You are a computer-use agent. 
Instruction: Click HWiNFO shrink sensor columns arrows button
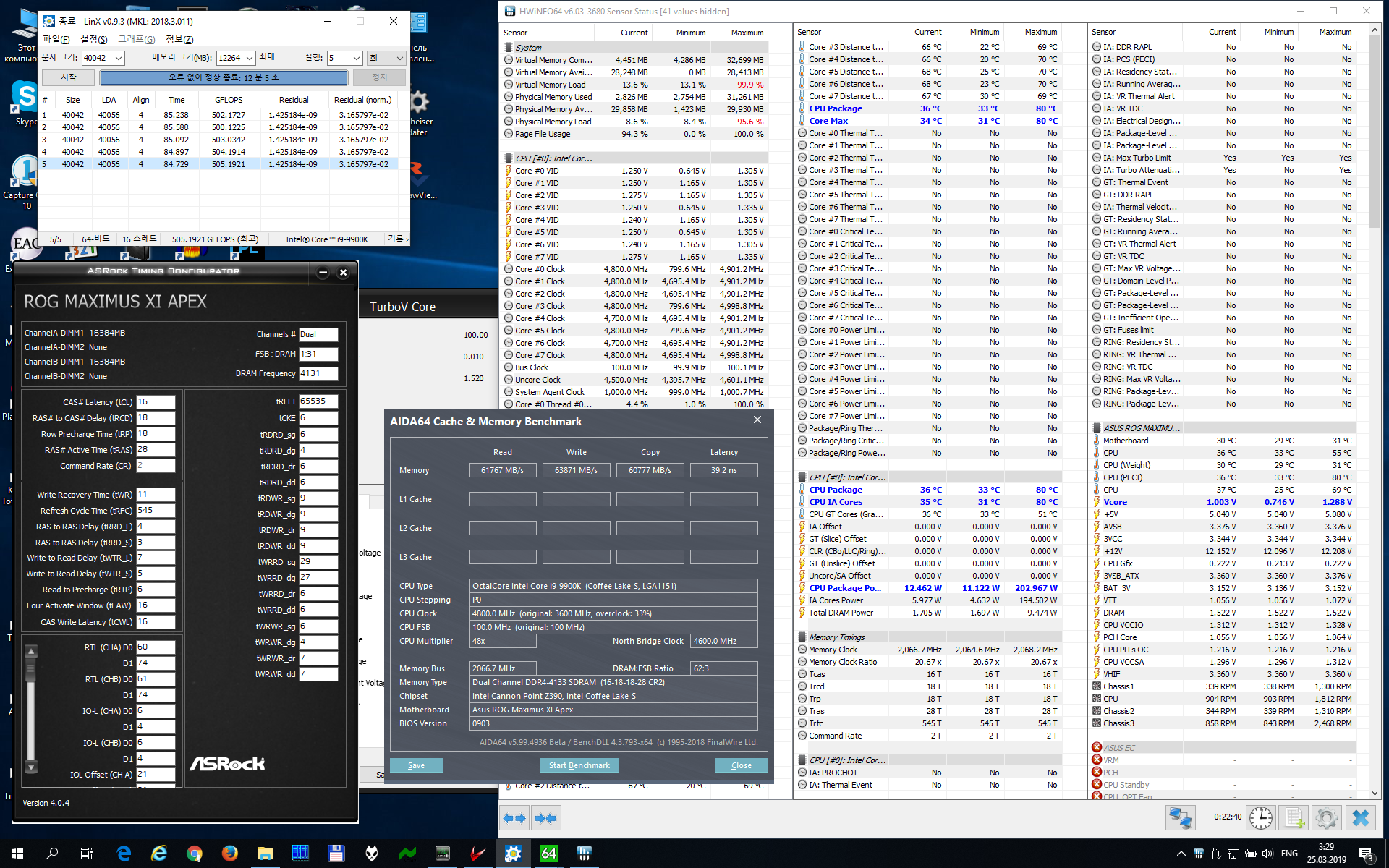(545, 818)
